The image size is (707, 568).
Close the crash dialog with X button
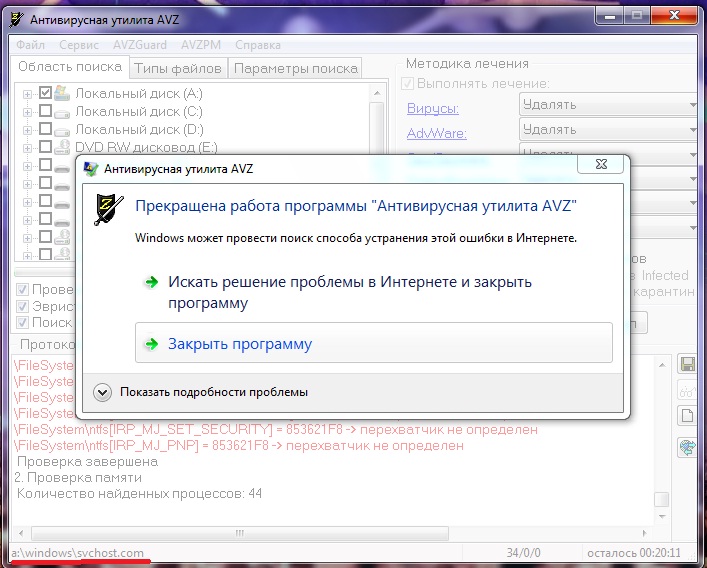[x=601, y=164]
